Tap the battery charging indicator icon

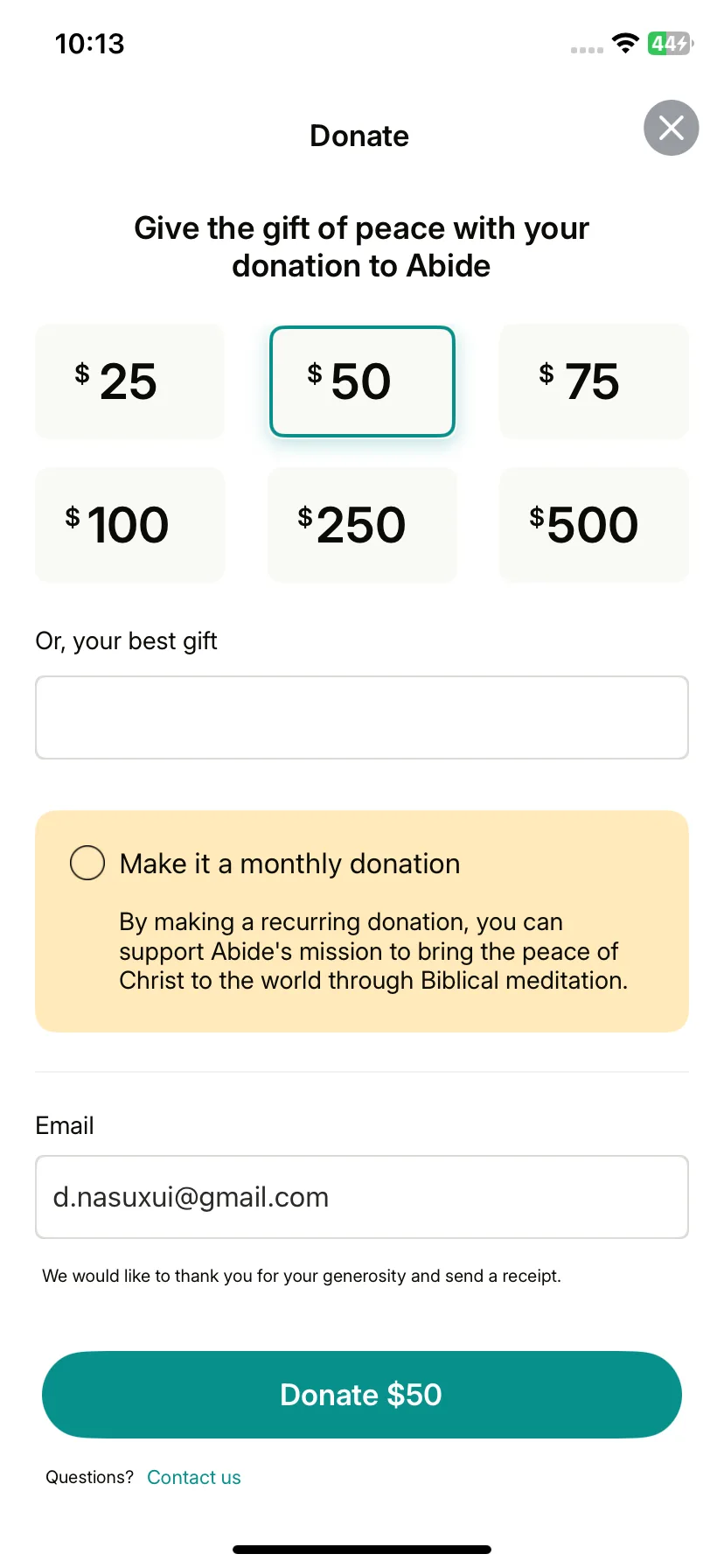click(x=671, y=43)
